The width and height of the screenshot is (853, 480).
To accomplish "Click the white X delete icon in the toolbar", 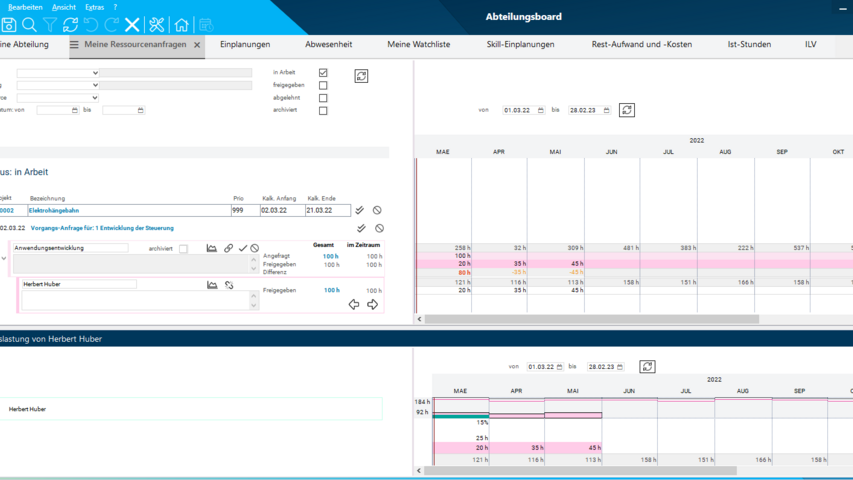I will pos(132,25).
